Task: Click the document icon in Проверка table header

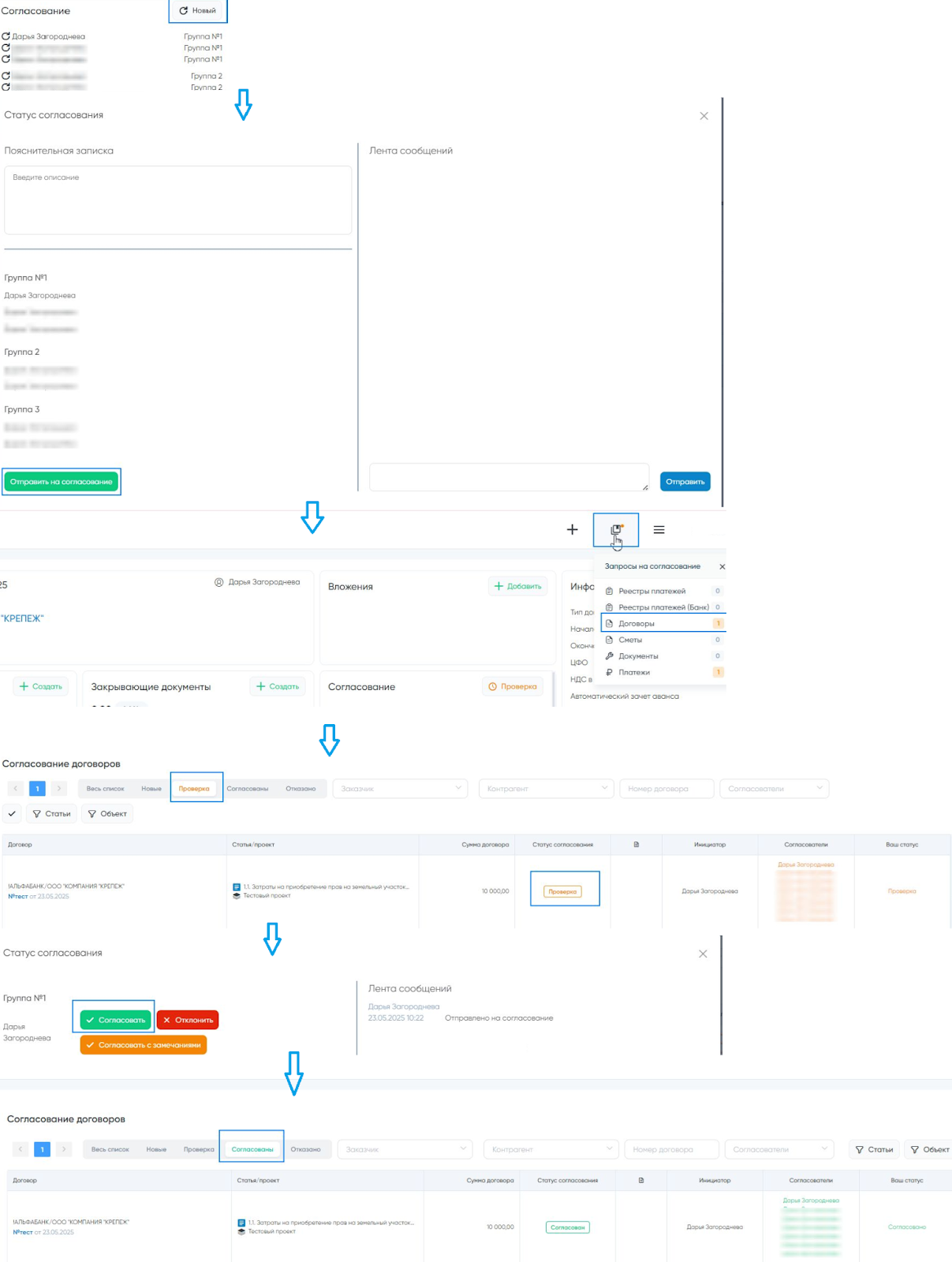Action: coord(637,845)
